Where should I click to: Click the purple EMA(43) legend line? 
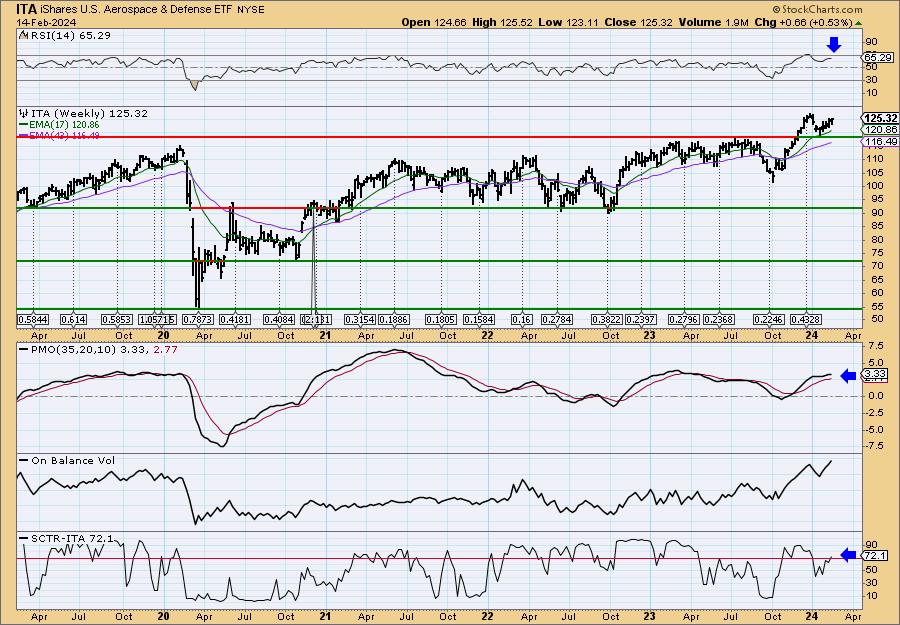coord(24,135)
